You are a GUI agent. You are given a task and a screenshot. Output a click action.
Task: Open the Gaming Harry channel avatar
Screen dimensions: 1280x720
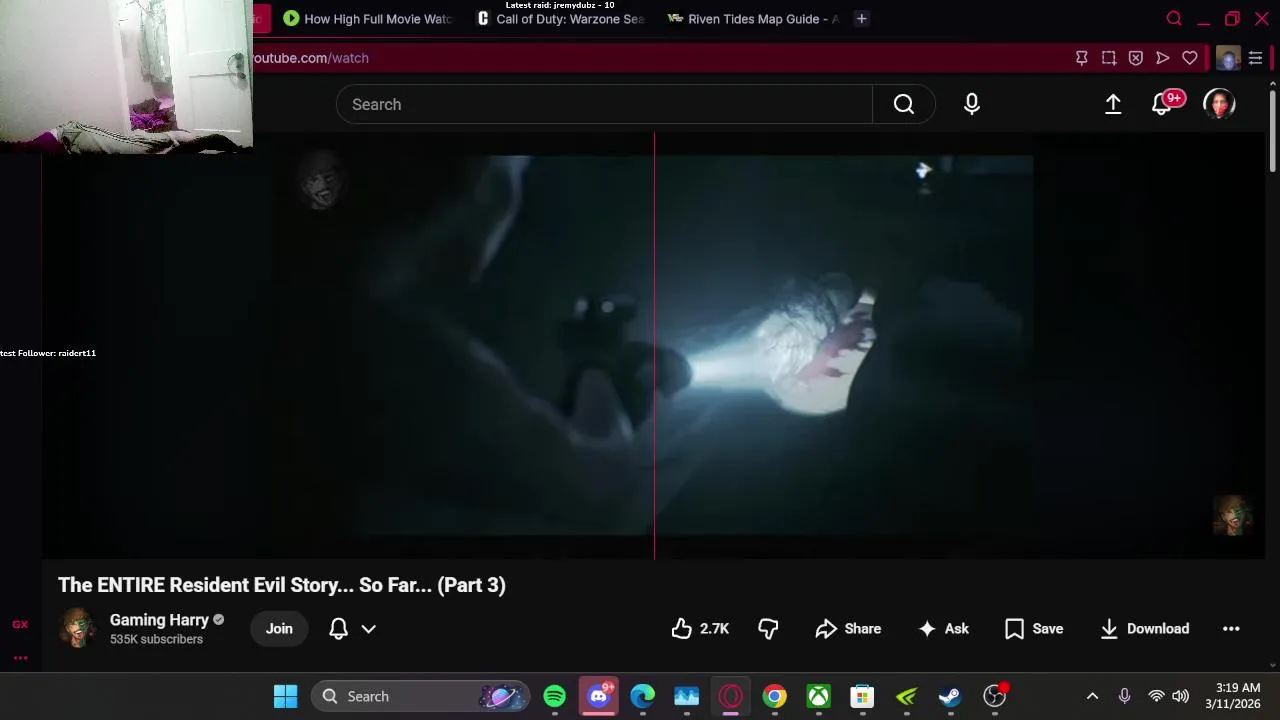point(78,628)
